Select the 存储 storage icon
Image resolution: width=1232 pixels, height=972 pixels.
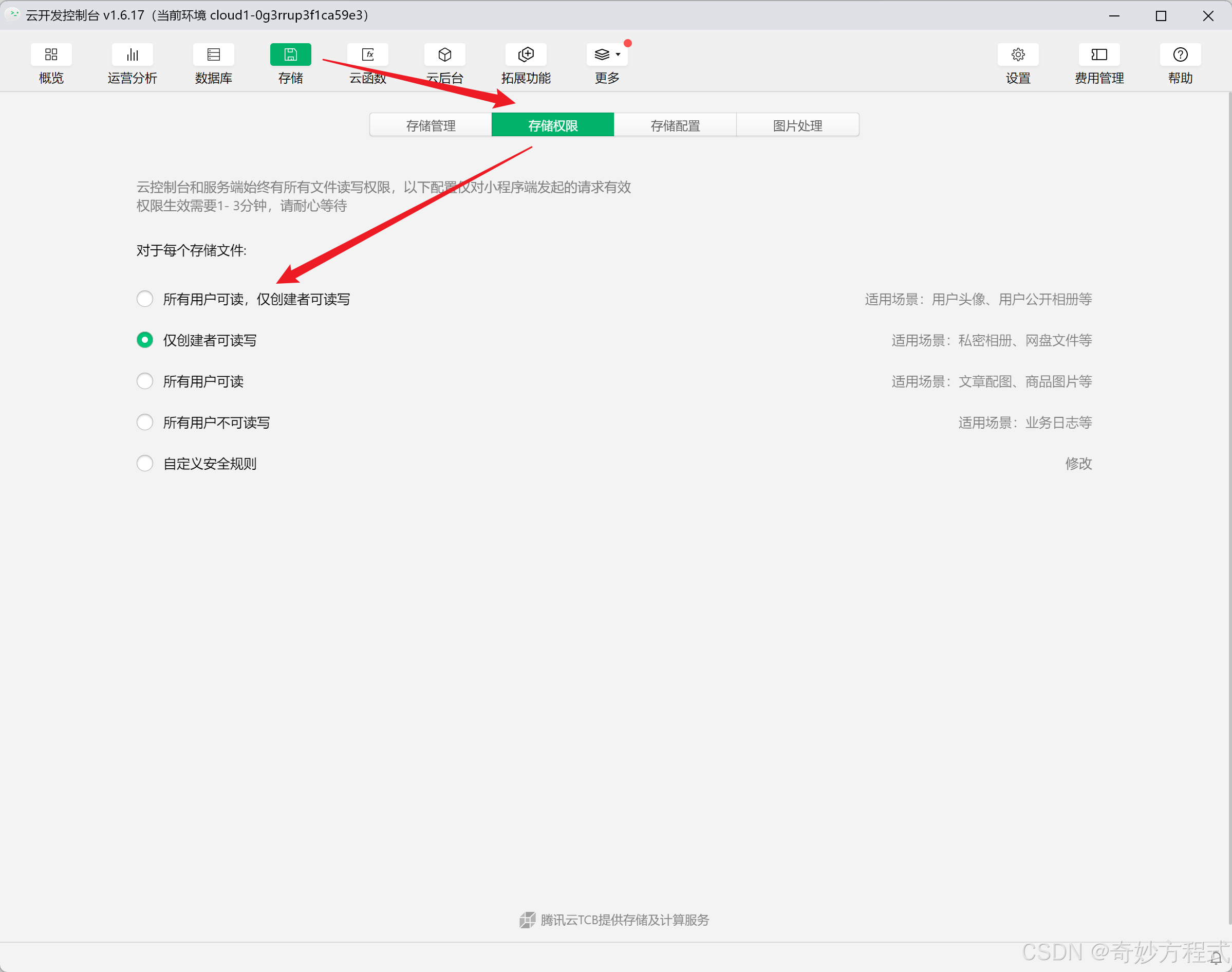pyautogui.click(x=290, y=54)
